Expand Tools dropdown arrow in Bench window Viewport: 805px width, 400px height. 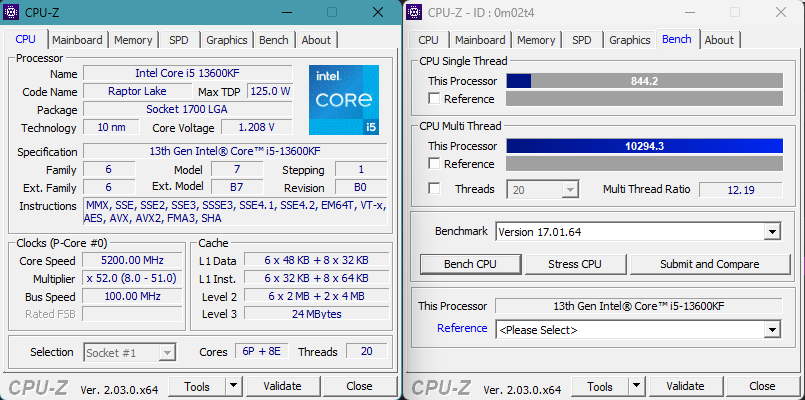(637, 386)
